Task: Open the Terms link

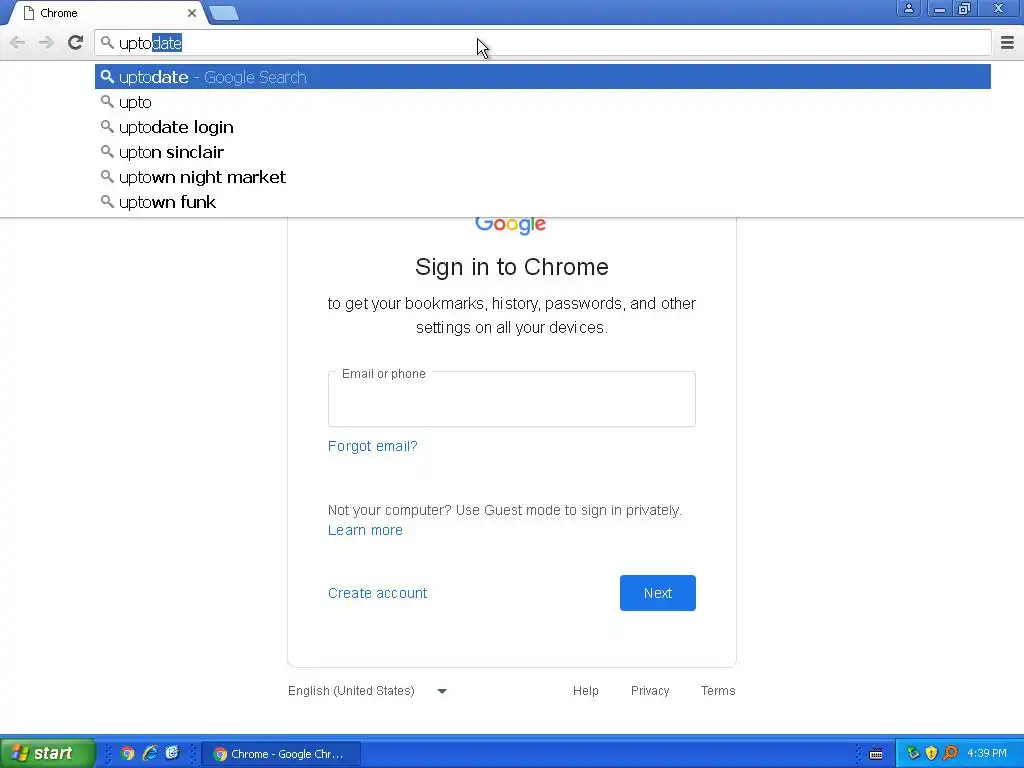Action: click(718, 691)
